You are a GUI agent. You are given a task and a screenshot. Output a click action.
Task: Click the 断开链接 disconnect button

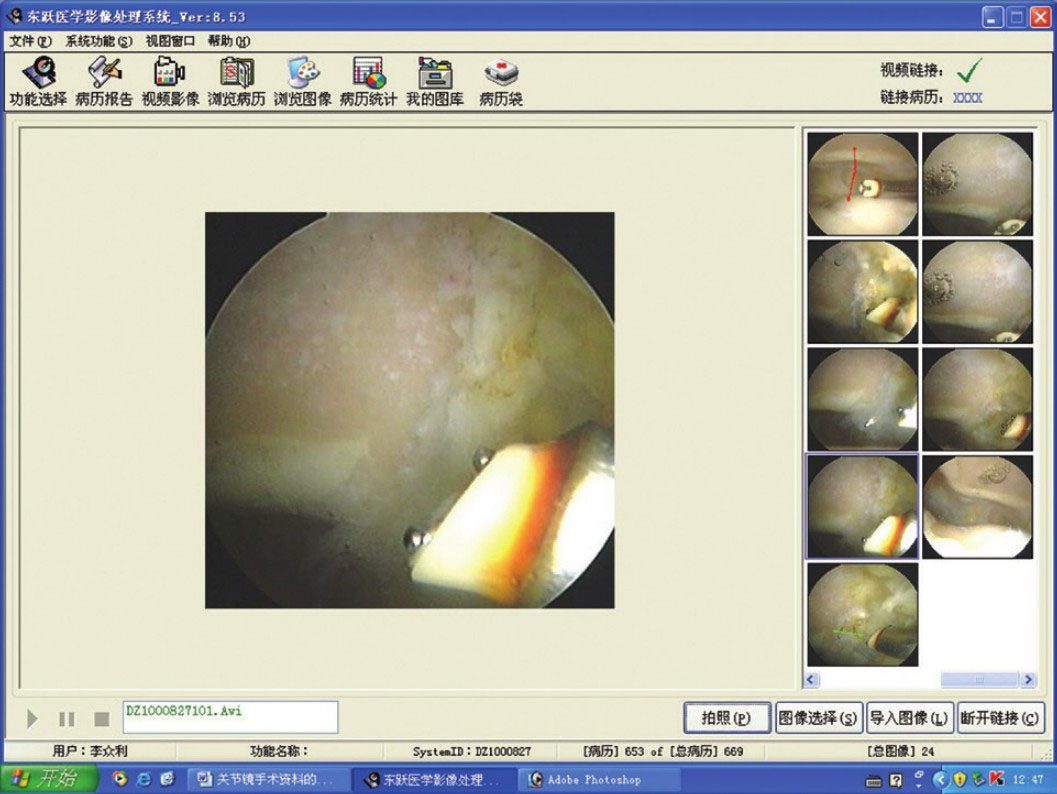click(x=1000, y=718)
